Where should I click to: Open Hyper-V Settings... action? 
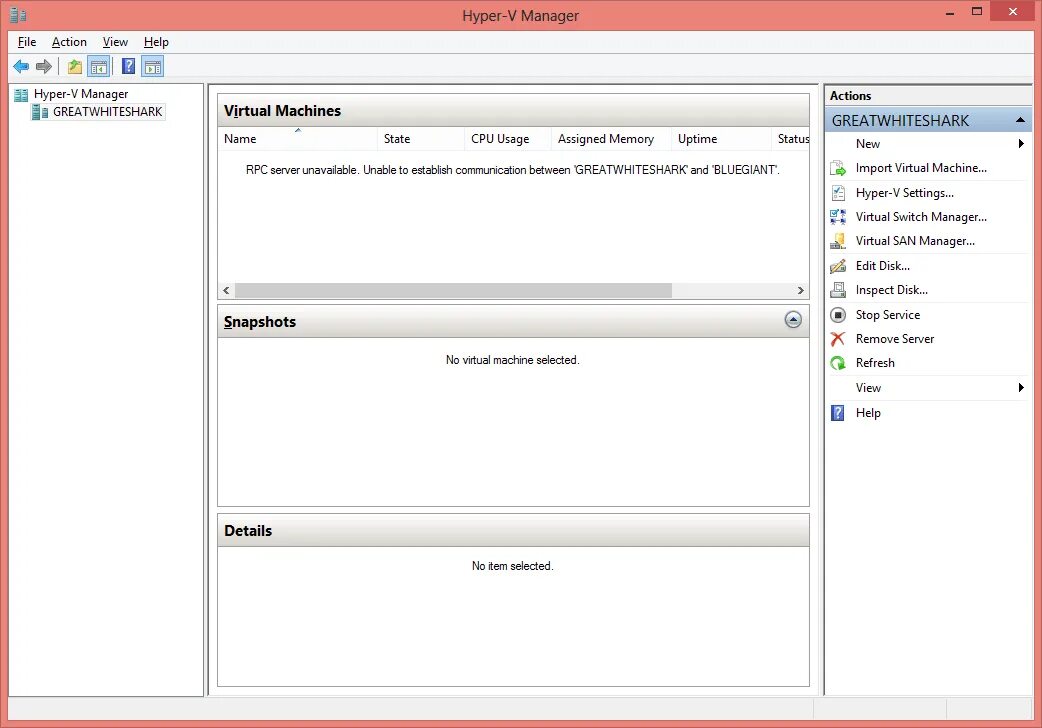[x=904, y=193]
